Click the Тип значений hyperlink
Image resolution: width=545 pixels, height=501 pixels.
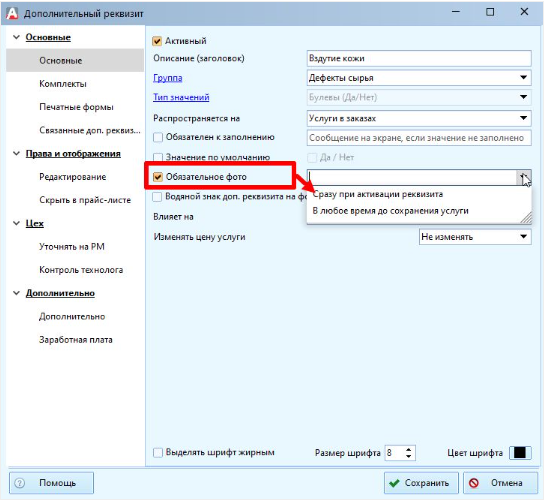tap(181, 97)
